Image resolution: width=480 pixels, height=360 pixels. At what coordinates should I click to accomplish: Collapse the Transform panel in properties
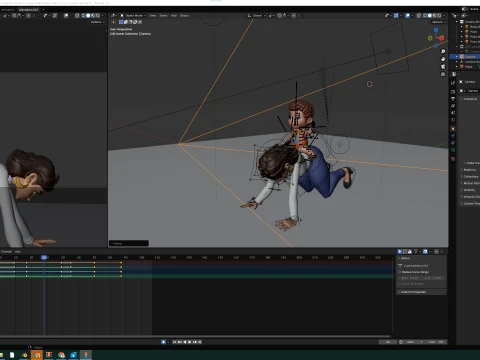pos(468,99)
